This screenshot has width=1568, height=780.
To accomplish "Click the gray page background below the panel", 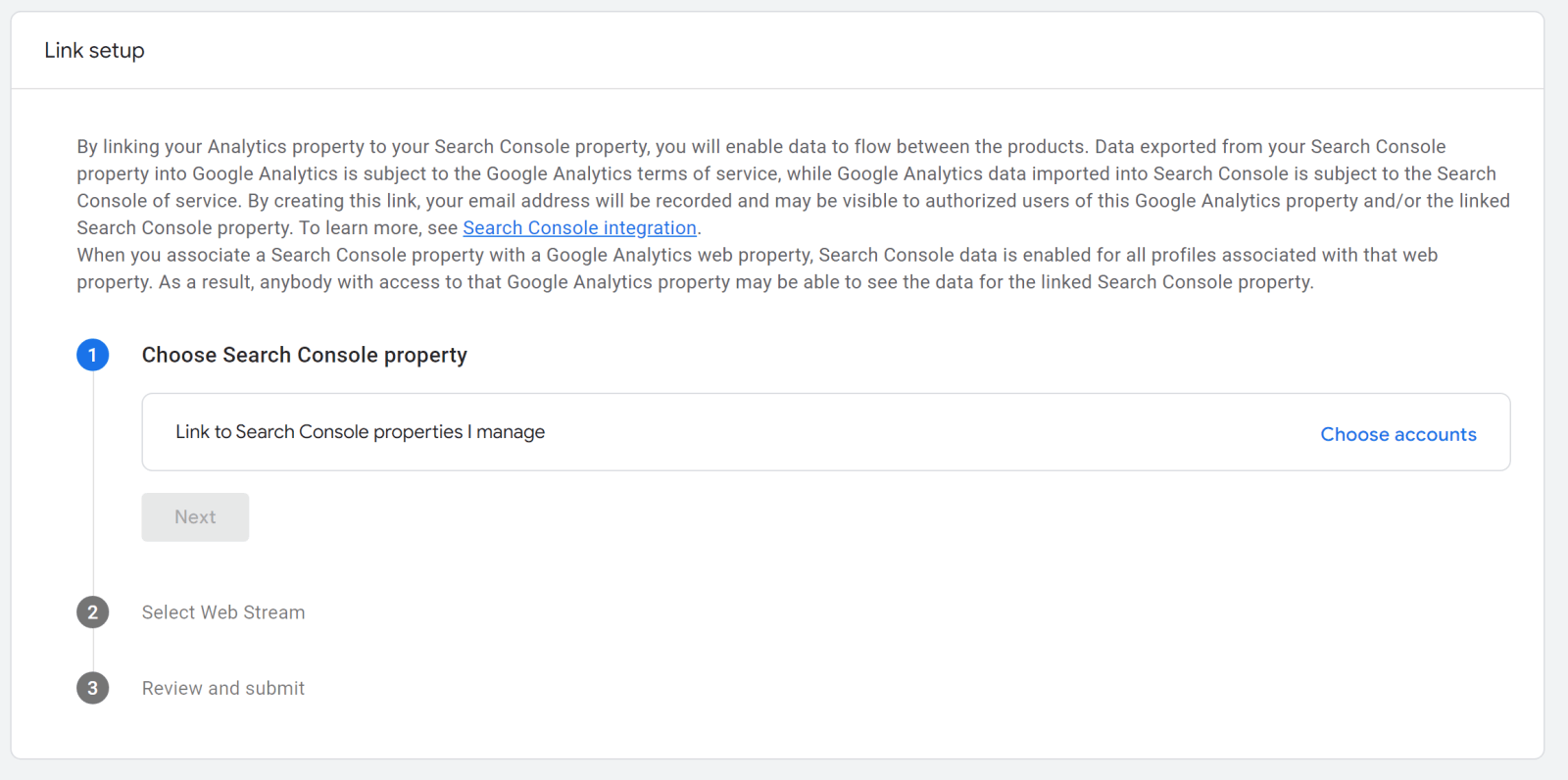I will (784, 770).
